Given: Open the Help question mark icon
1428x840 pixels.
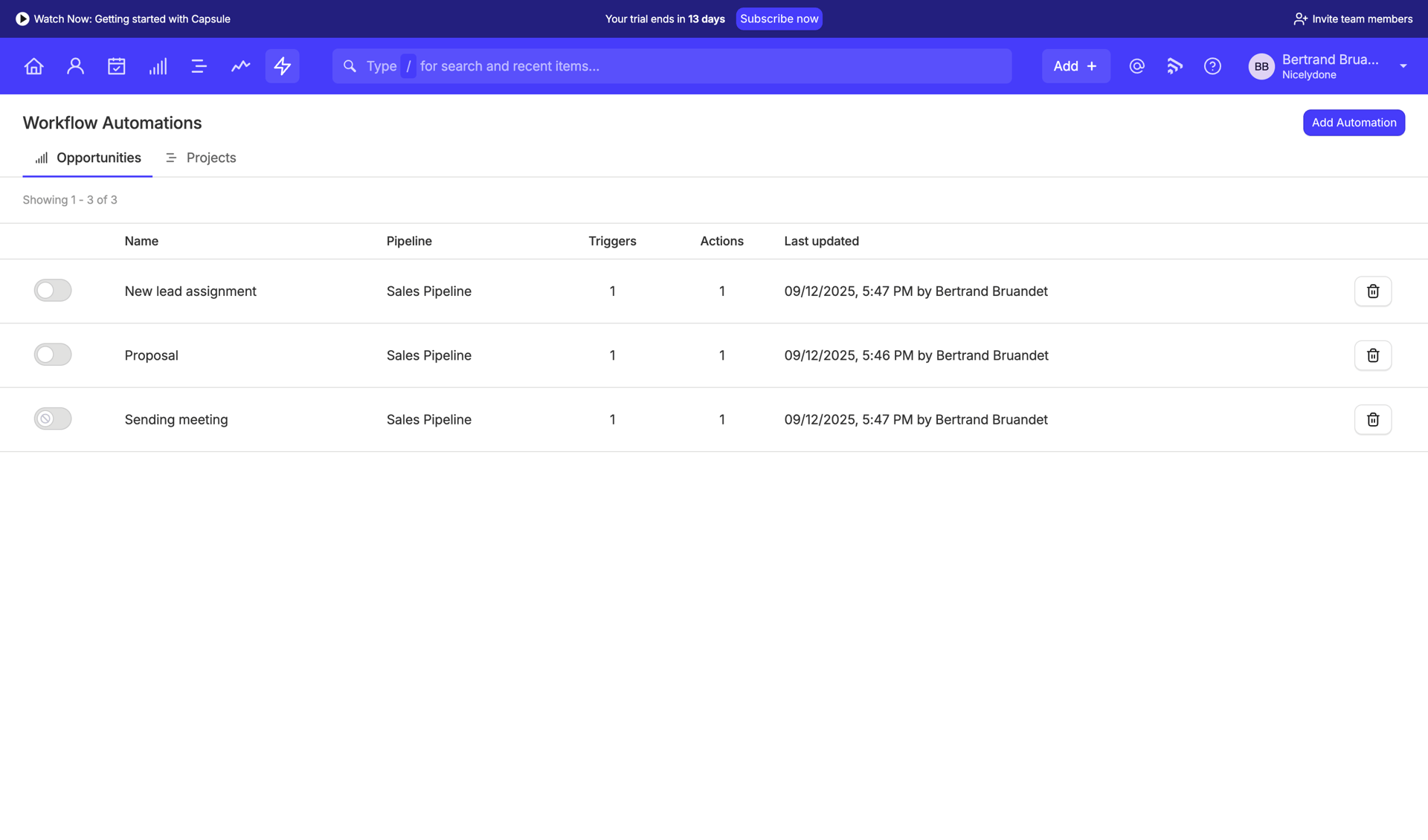Looking at the screenshot, I should click(x=1212, y=66).
